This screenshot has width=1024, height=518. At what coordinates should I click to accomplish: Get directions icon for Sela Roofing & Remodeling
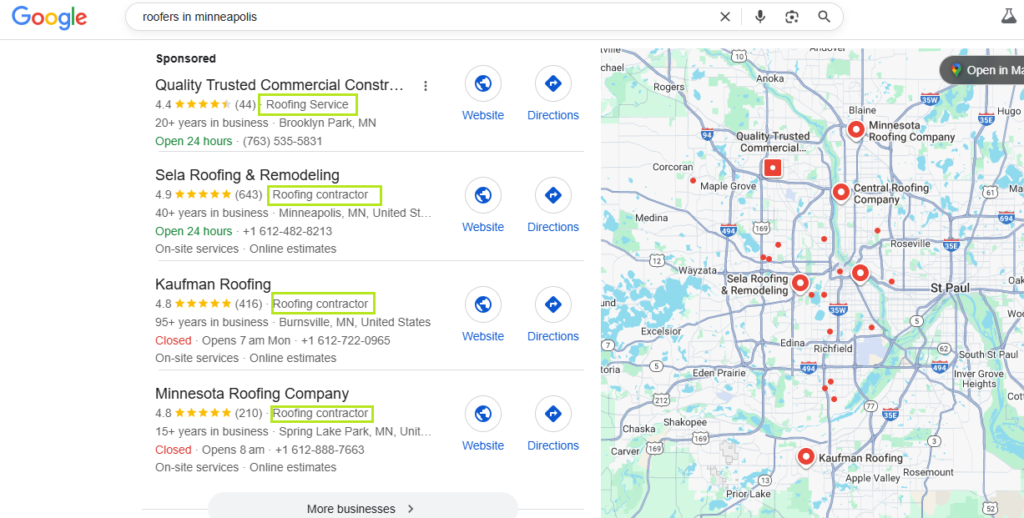pos(553,195)
